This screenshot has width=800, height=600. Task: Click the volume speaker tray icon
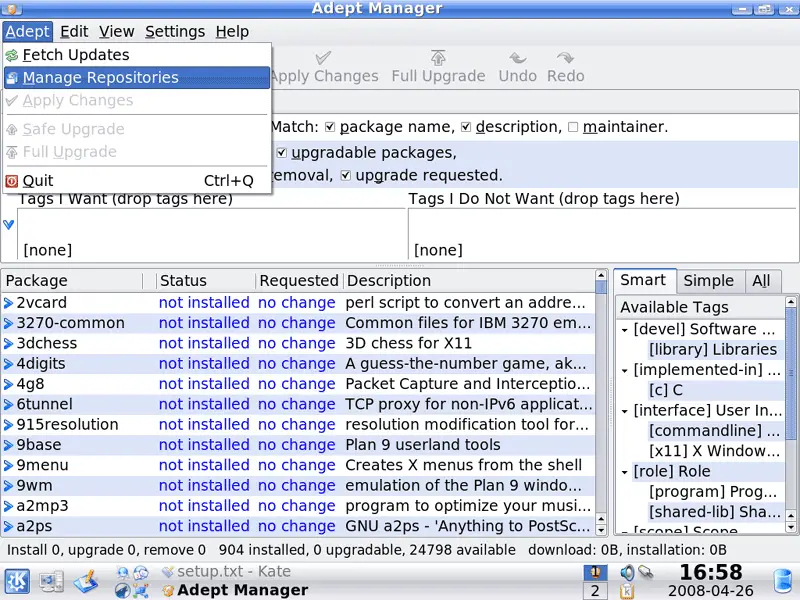(x=627, y=573)
